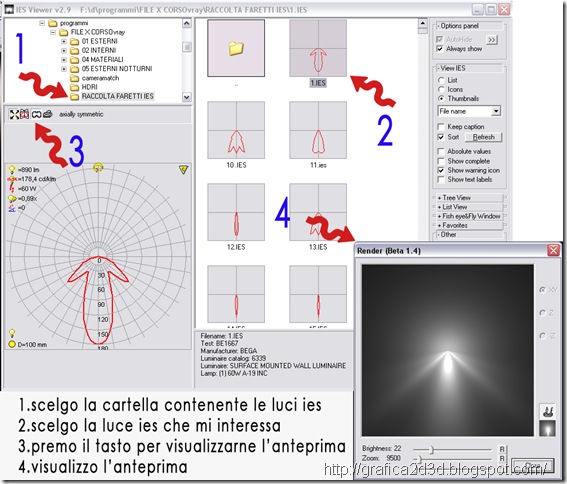Select the 10.IES thumbnail
The height and width of the screenshot is (484, 567).
tap(236, 130)
